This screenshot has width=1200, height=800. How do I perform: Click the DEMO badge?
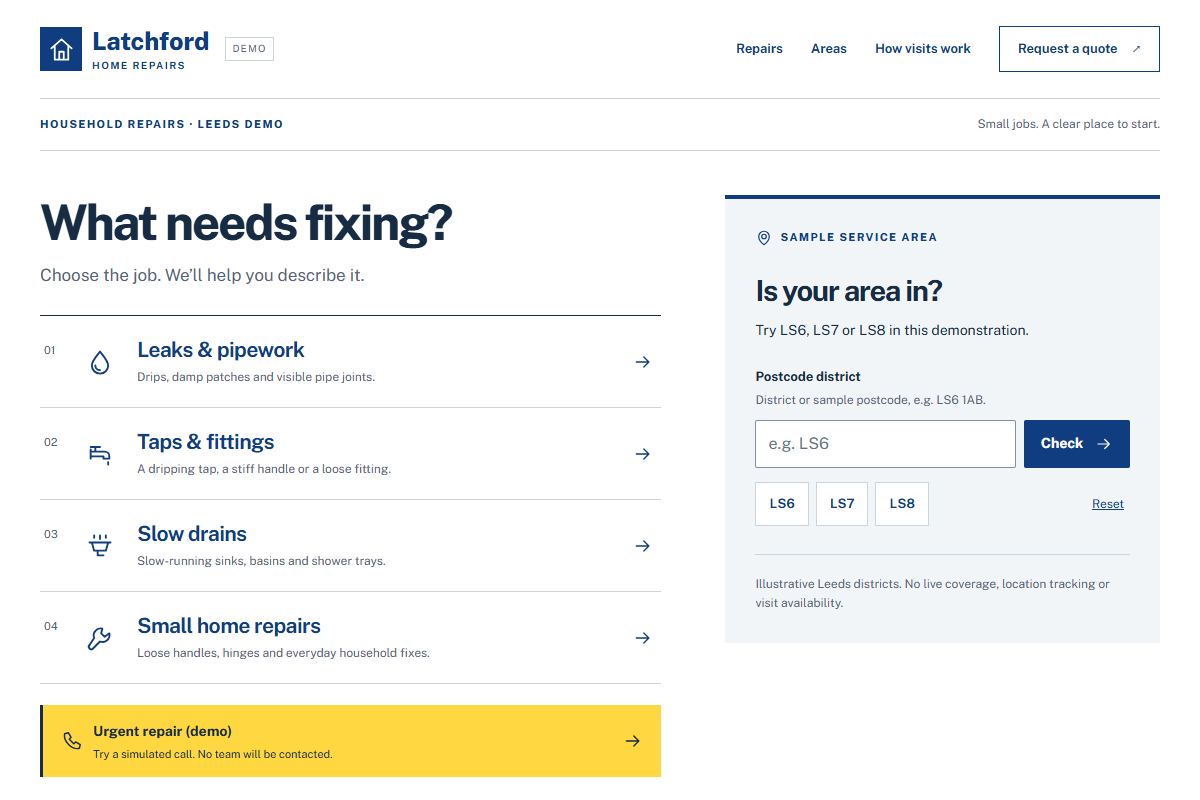pyautogui.click(x=249, y=49)
